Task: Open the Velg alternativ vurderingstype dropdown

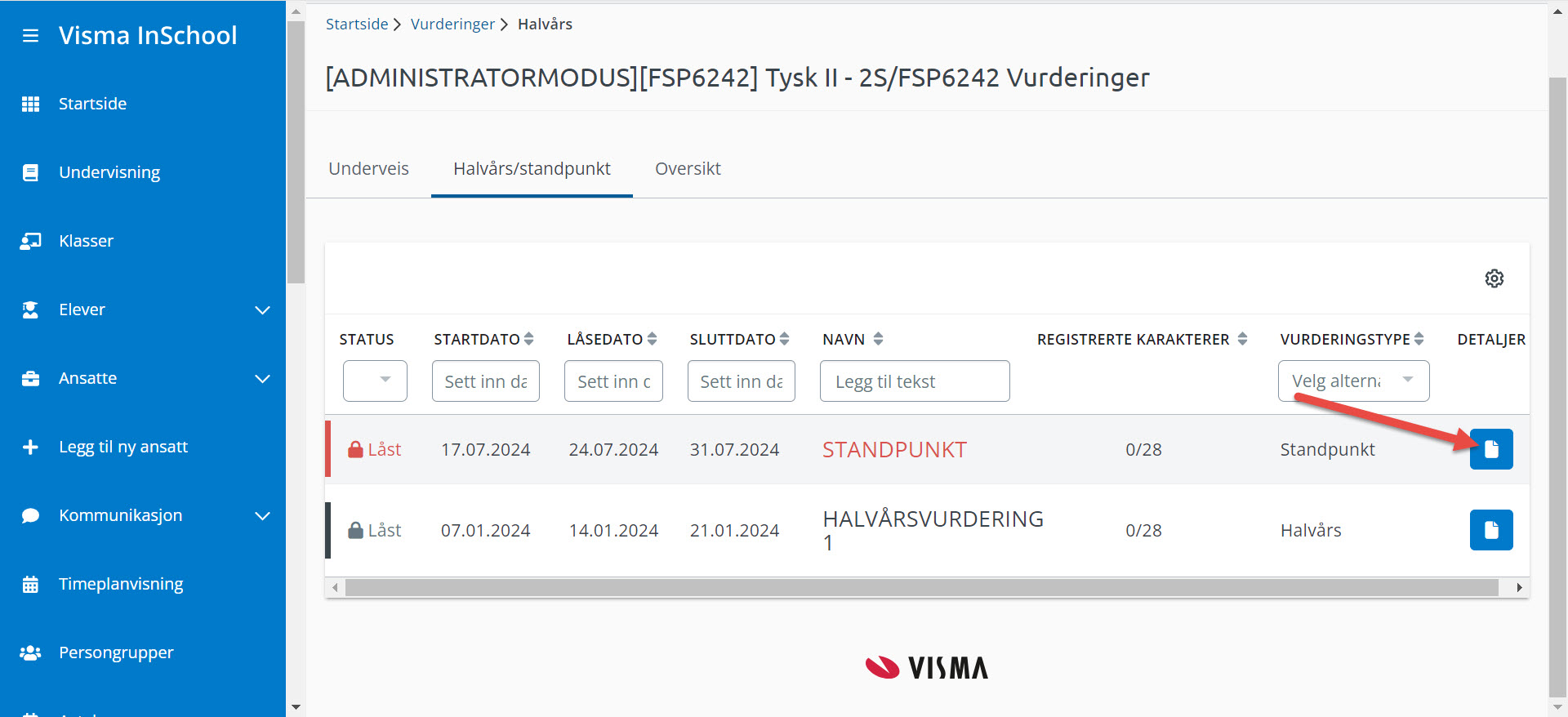Action: [x=1352, y=381]
